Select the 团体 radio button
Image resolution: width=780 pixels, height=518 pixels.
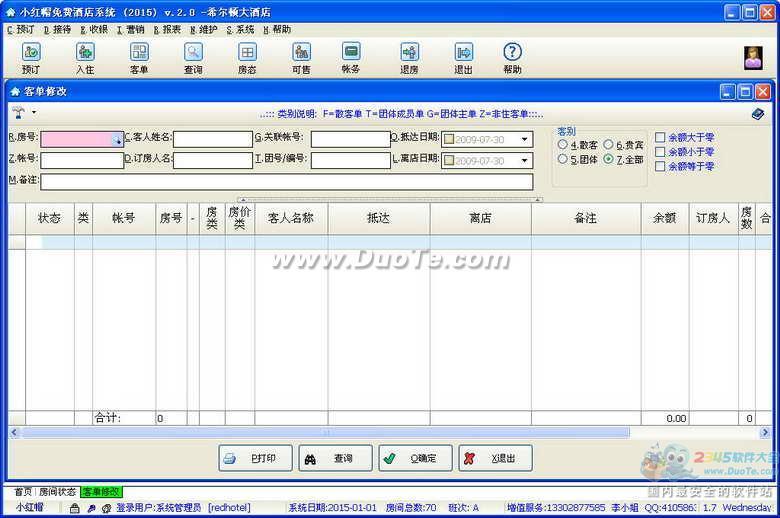pos(563,159)
